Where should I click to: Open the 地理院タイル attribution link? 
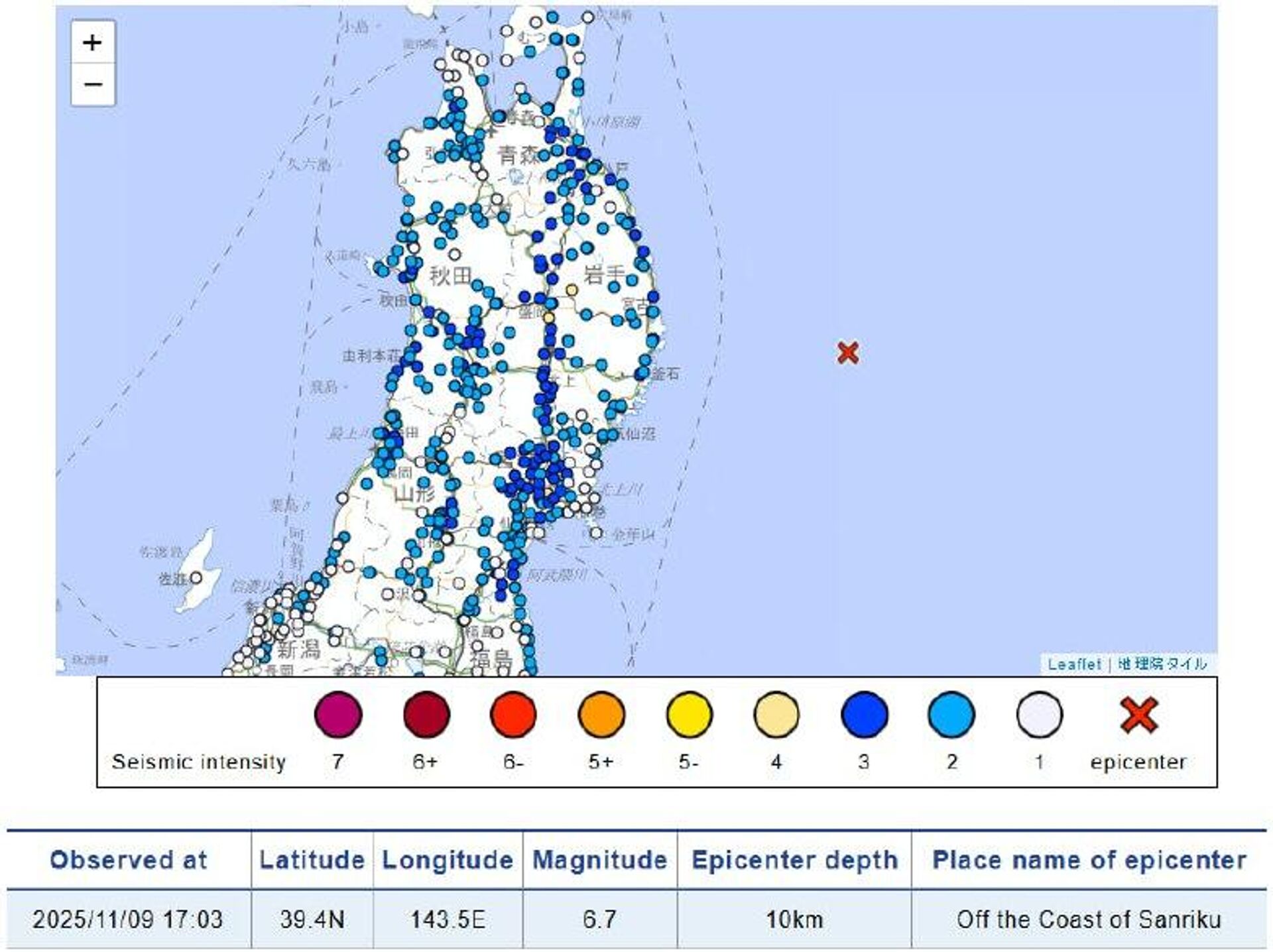(1162, 664)
